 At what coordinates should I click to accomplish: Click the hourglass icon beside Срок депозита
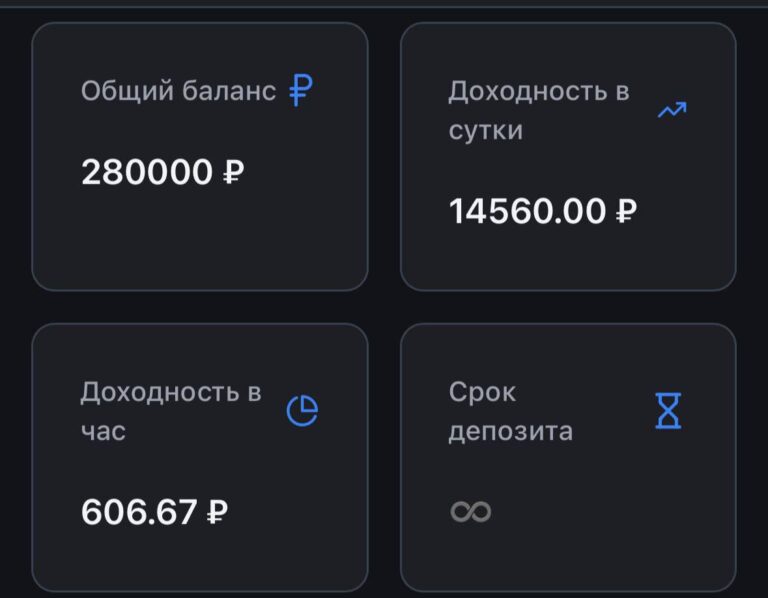[x=668, y=411]
